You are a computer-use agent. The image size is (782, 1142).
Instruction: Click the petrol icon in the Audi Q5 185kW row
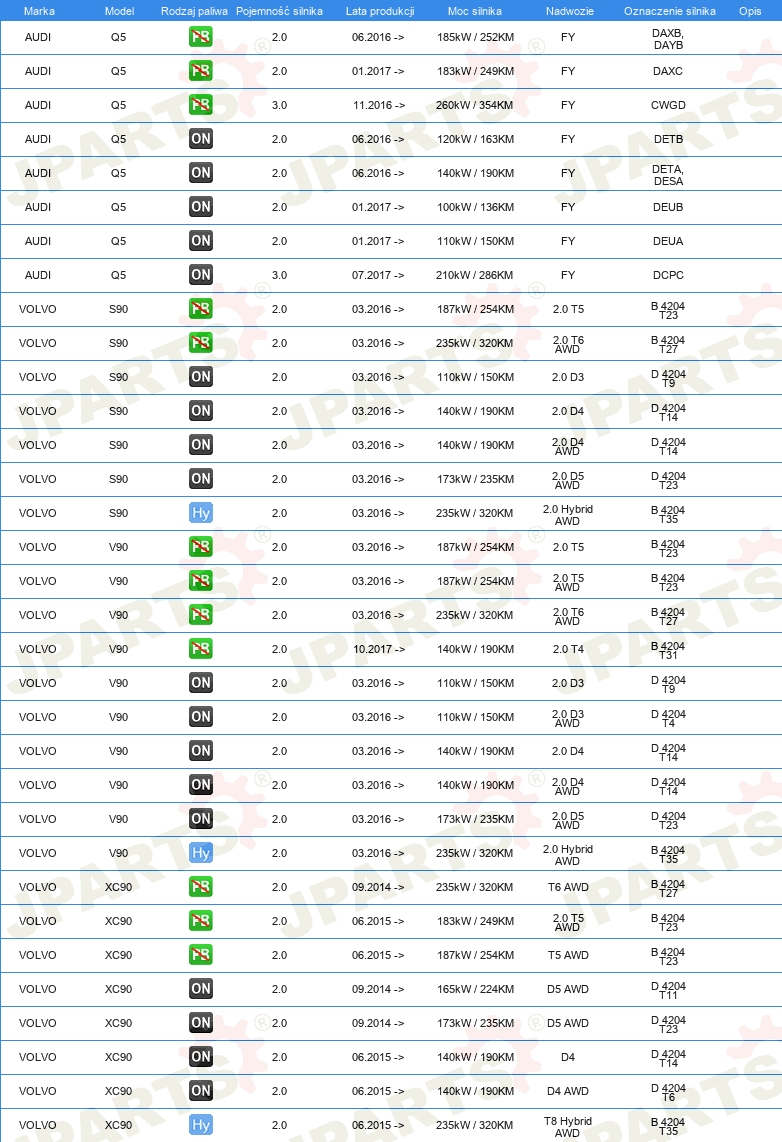pos(201,37)
